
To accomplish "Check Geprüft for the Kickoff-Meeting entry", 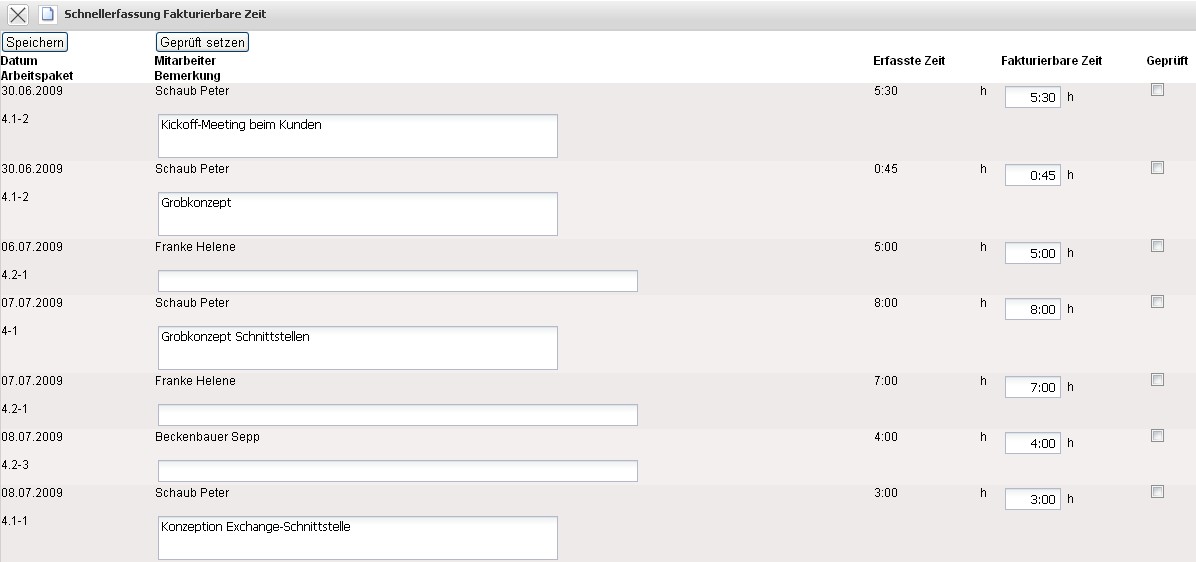I will 1158,90.
